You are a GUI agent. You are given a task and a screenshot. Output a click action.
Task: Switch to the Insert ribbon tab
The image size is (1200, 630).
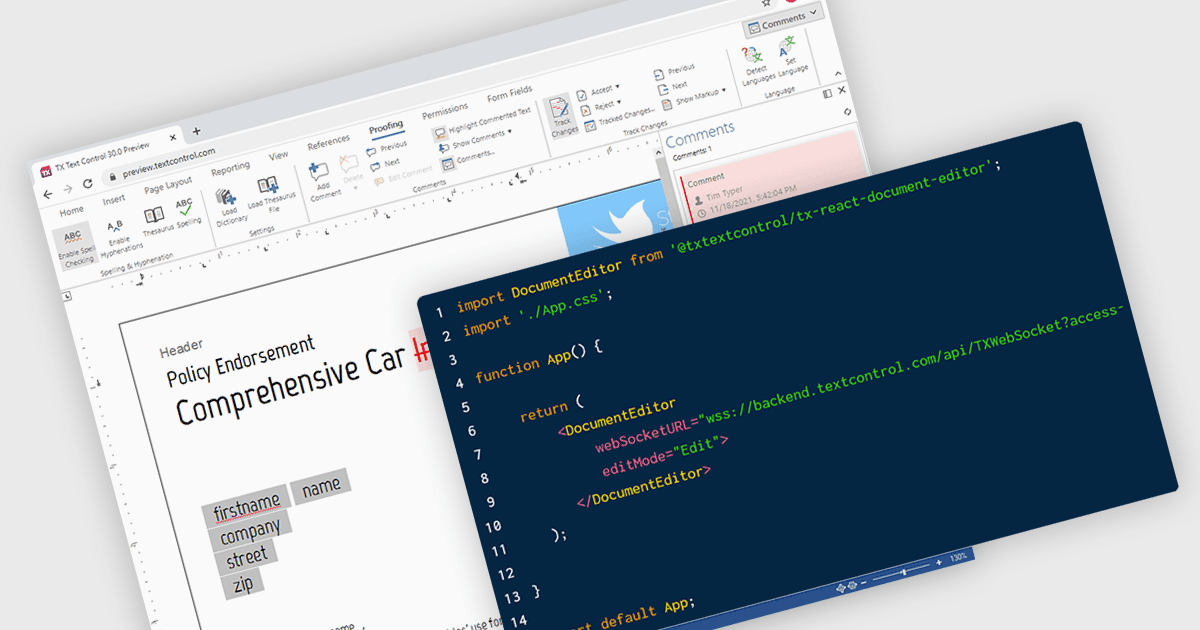click(x=114, y=200)
